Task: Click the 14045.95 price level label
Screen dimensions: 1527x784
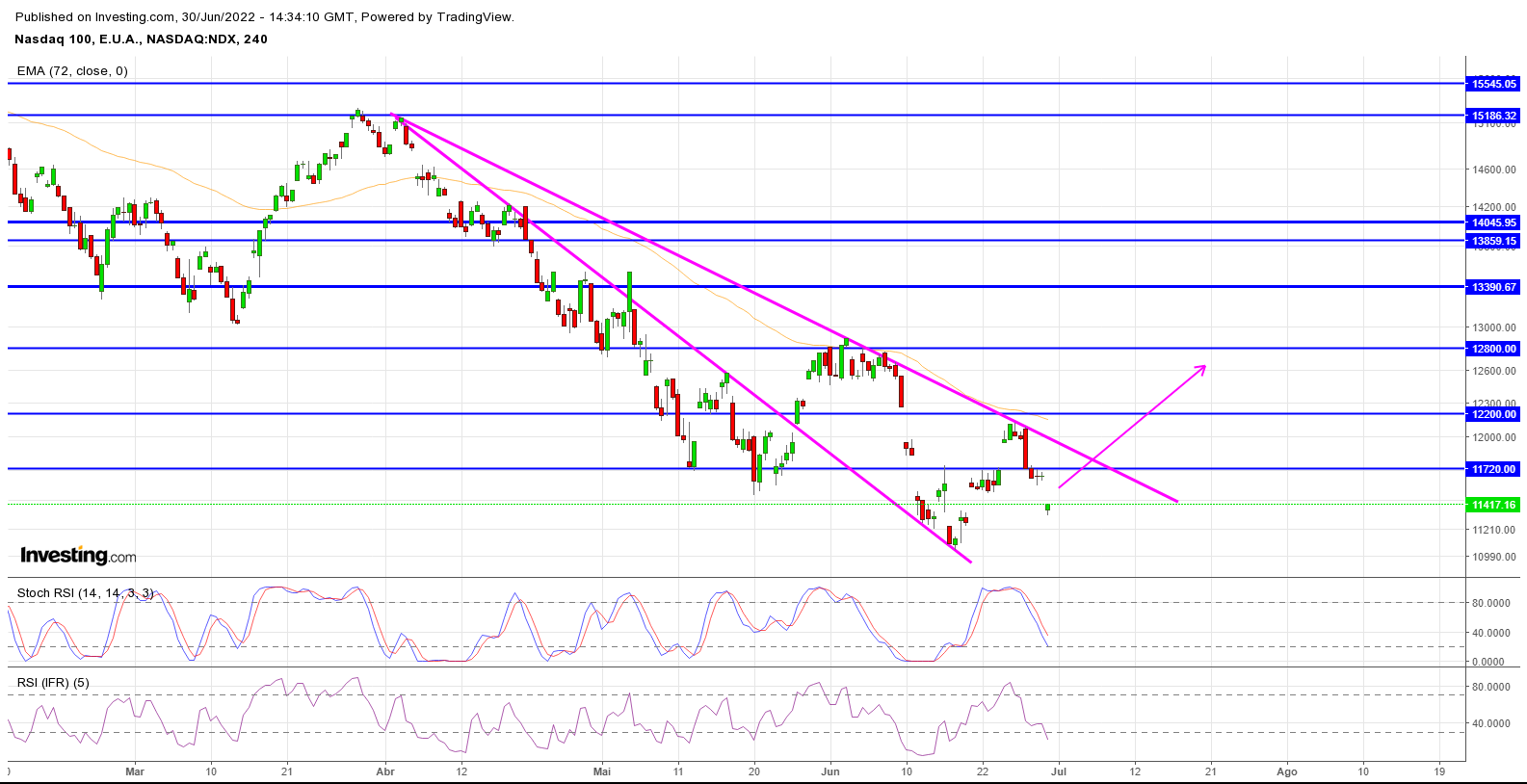Action: click(x=1493, y=222)
